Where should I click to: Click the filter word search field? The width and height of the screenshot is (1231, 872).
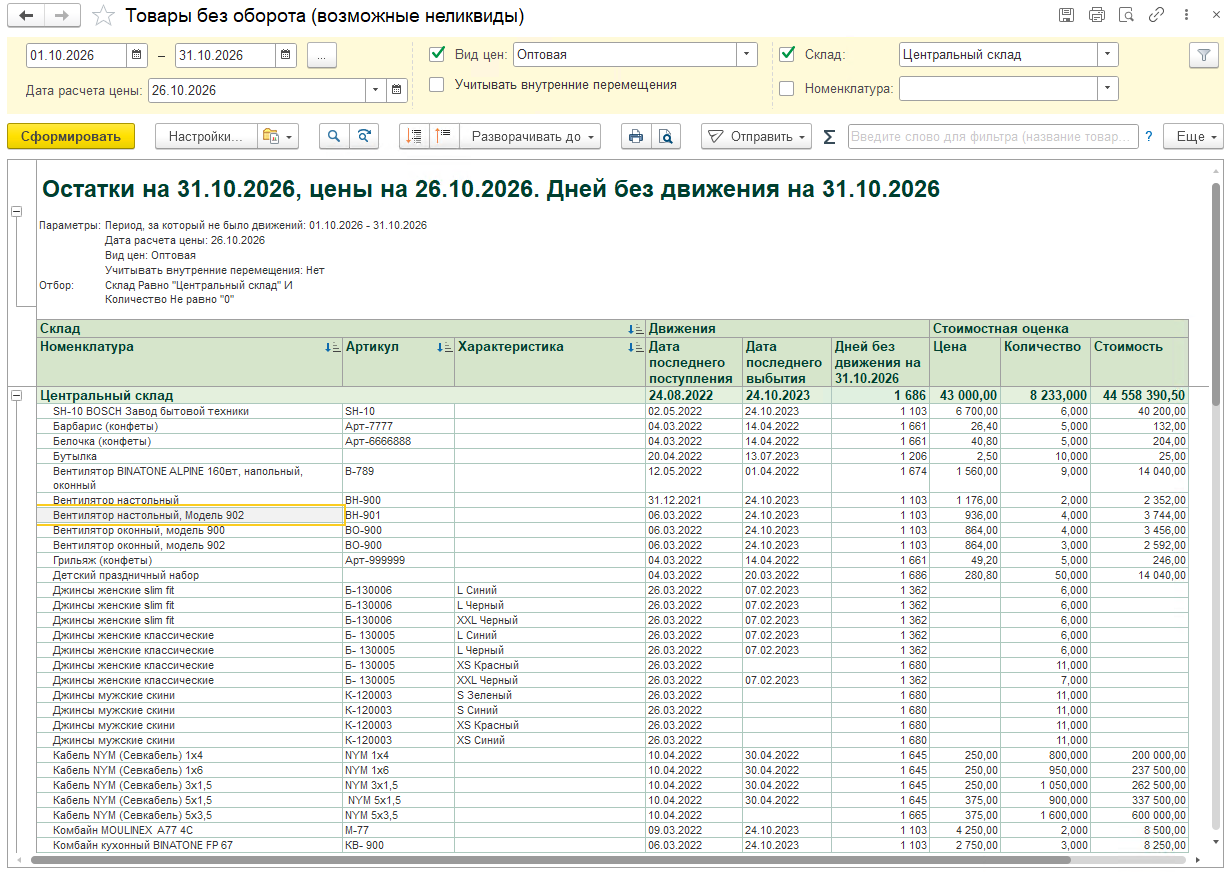[x=993, y=137]
